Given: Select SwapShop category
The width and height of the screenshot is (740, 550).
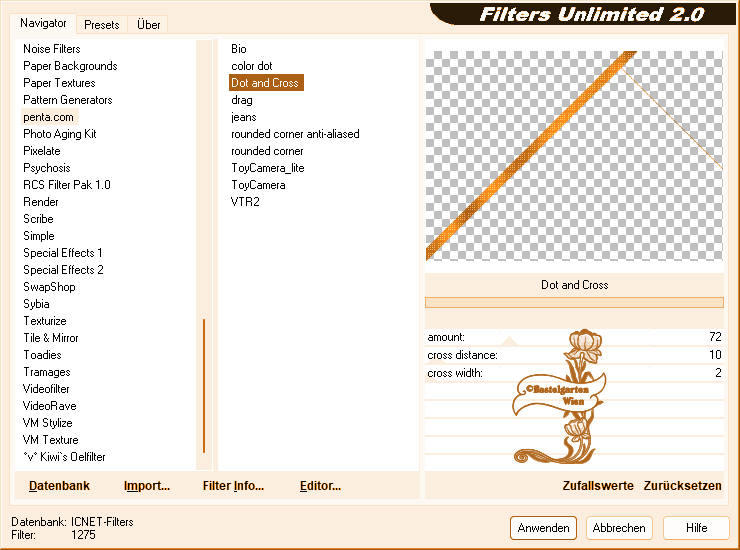Looking at the screenshot, I should tap(50, 287).
